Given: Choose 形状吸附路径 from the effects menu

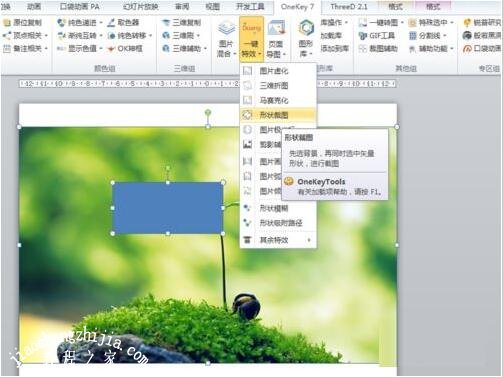Looking at the screenshot, I should tap(278, 223).
